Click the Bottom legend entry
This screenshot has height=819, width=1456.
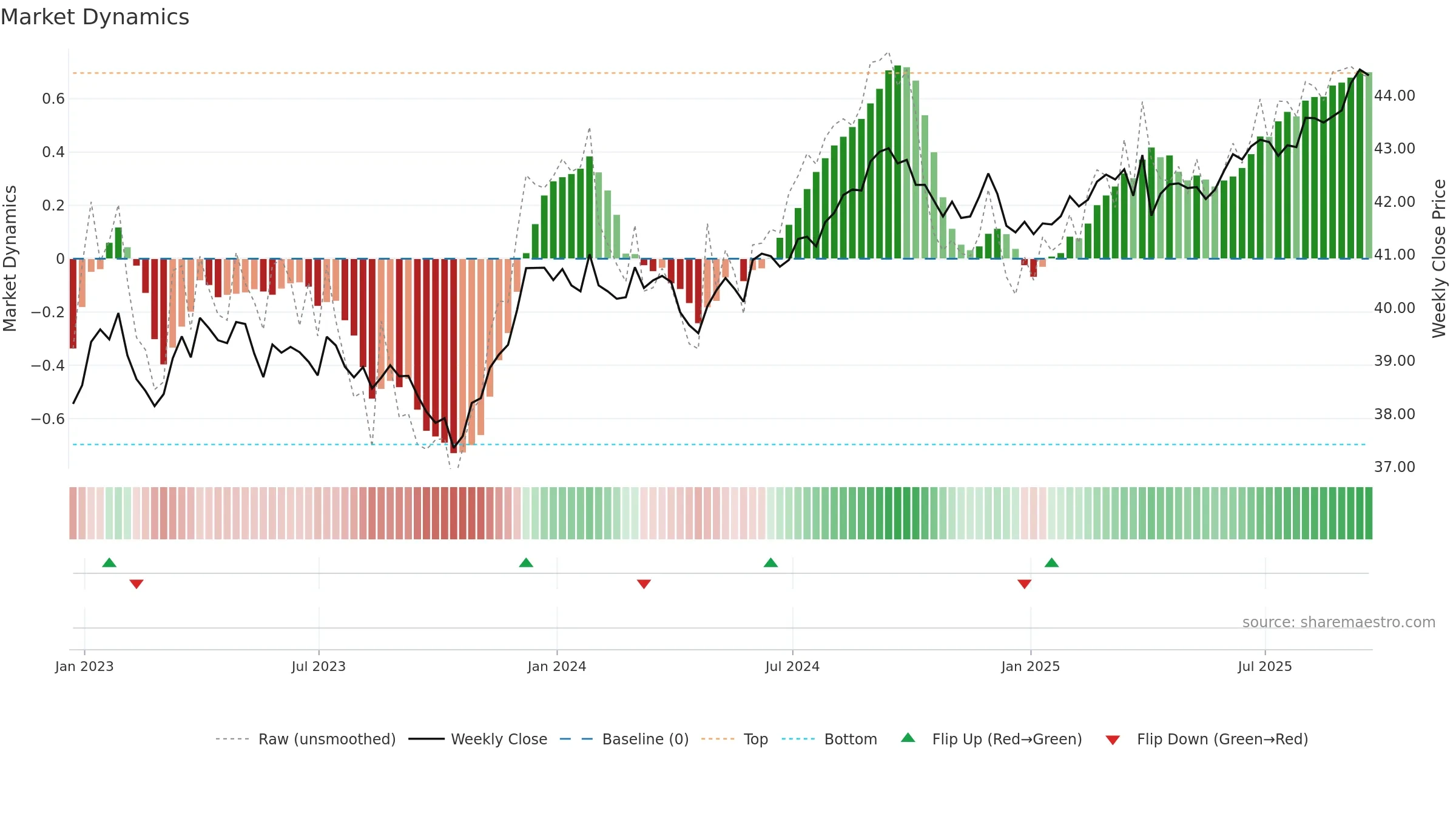[829, 739]
